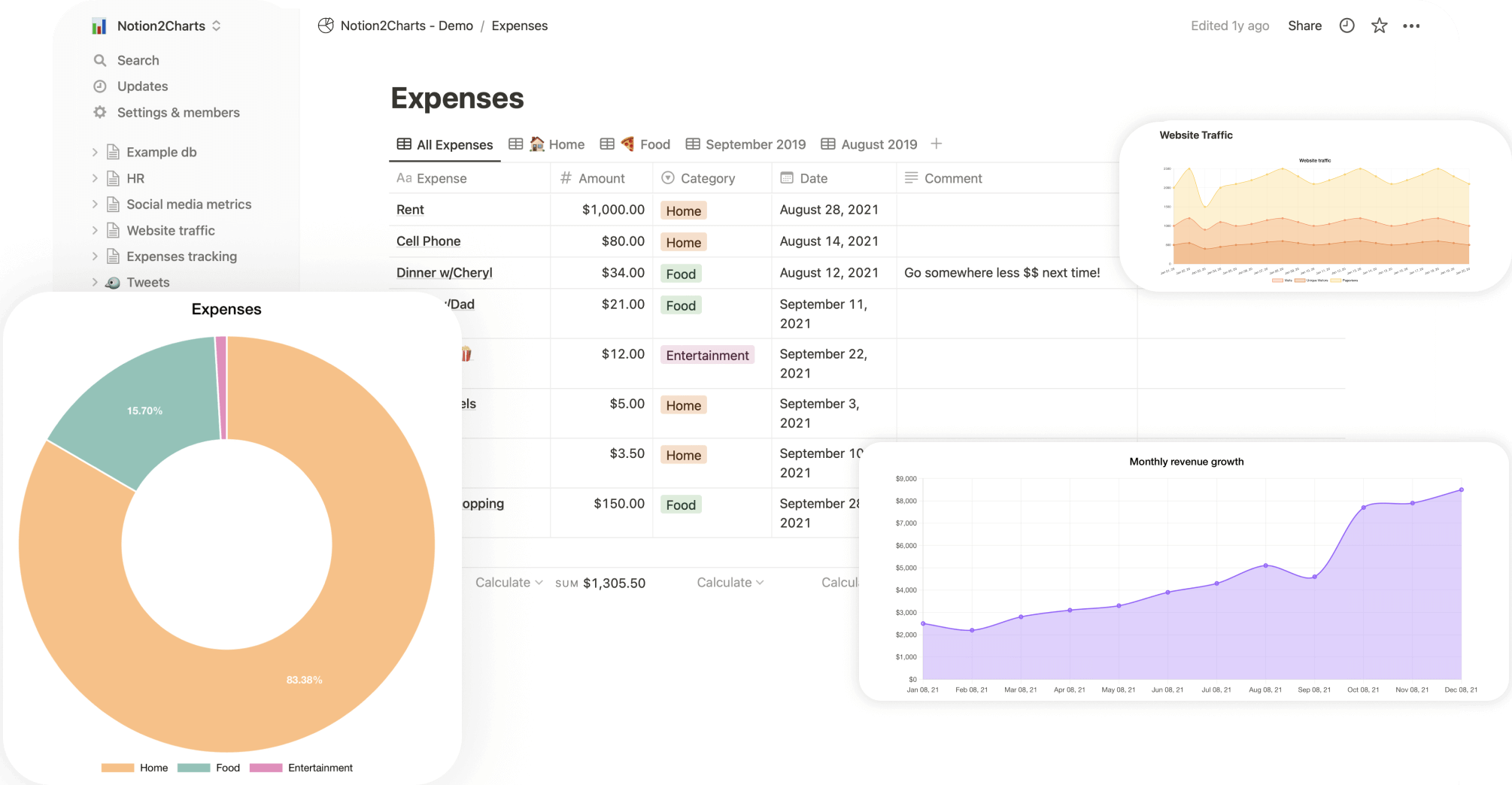1512x785 pixels.
Task: Open Search from the sidebar
Action: (100, 60)
